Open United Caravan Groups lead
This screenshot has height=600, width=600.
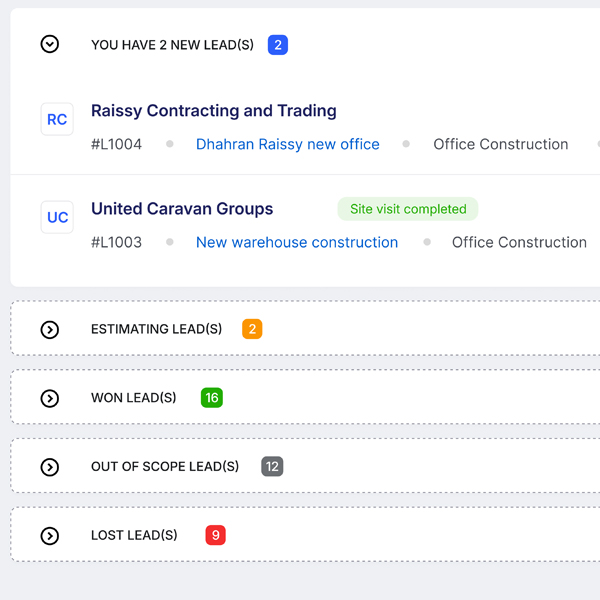[182, 209]
